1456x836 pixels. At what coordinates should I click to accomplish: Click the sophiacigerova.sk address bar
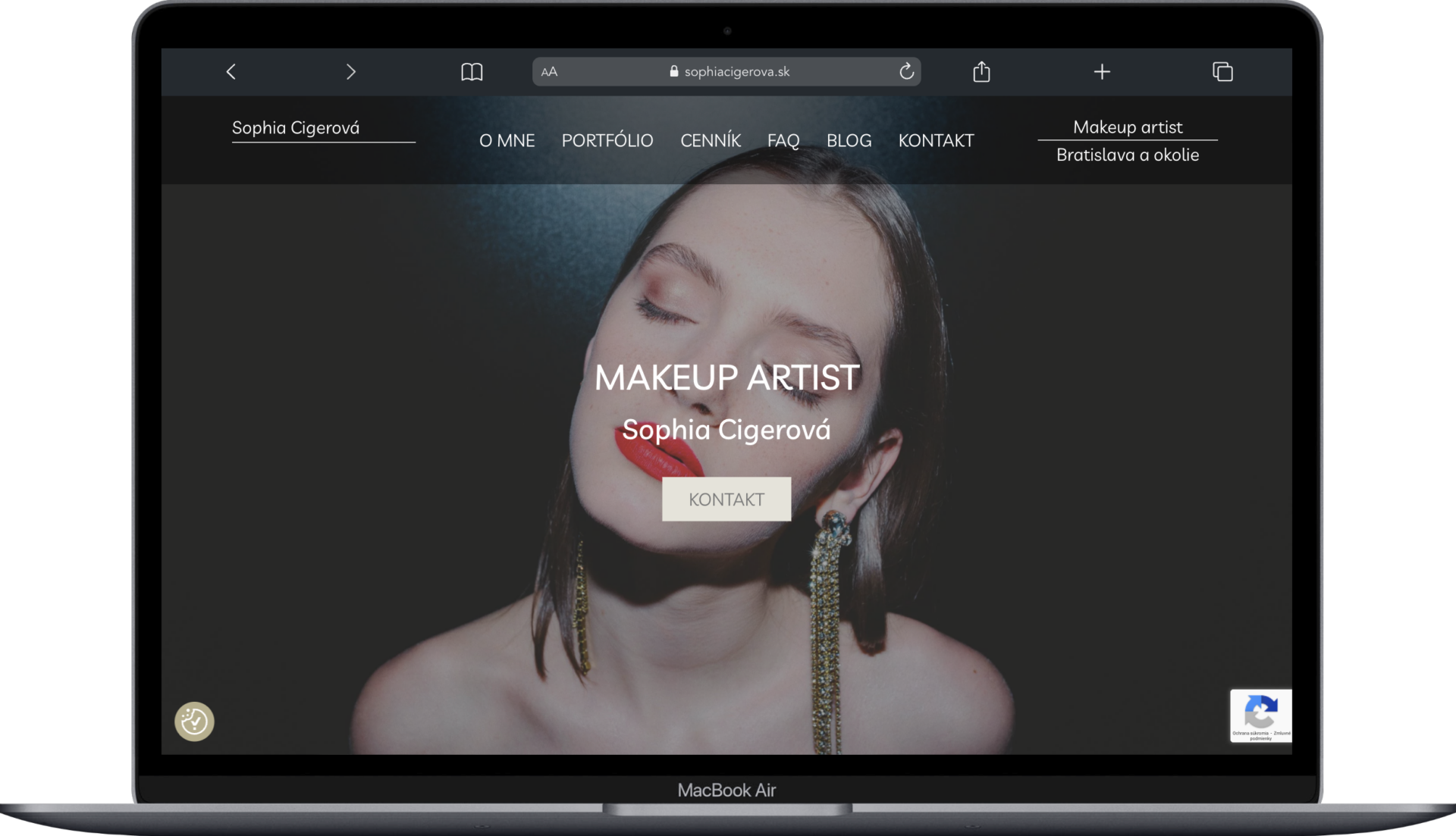point(726,71)
